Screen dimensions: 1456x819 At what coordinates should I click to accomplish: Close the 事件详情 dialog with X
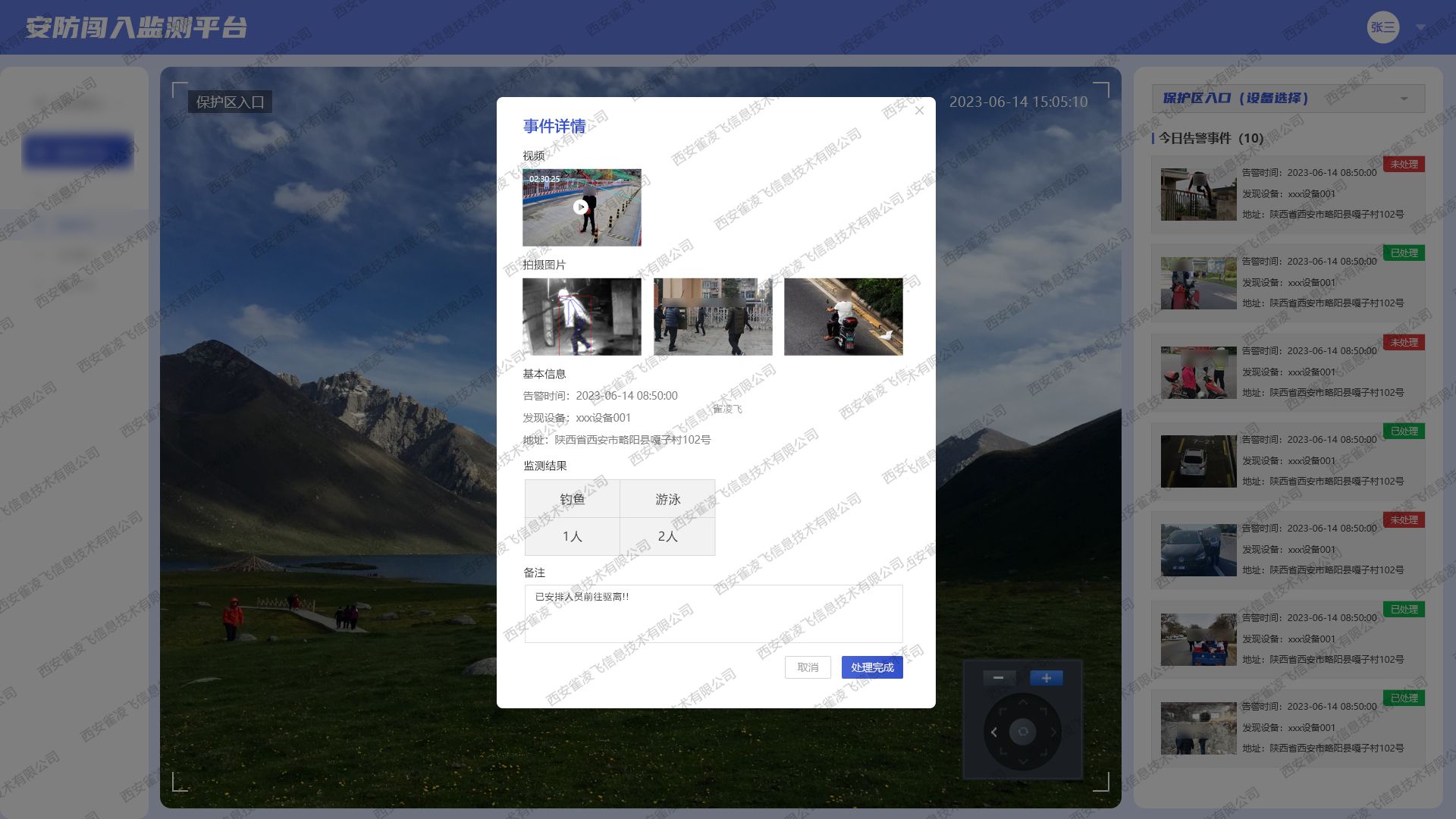tap(919, 111)
